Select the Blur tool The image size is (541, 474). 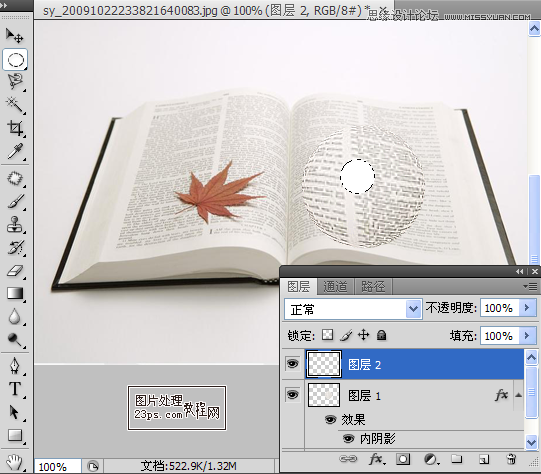pos(15,317)
